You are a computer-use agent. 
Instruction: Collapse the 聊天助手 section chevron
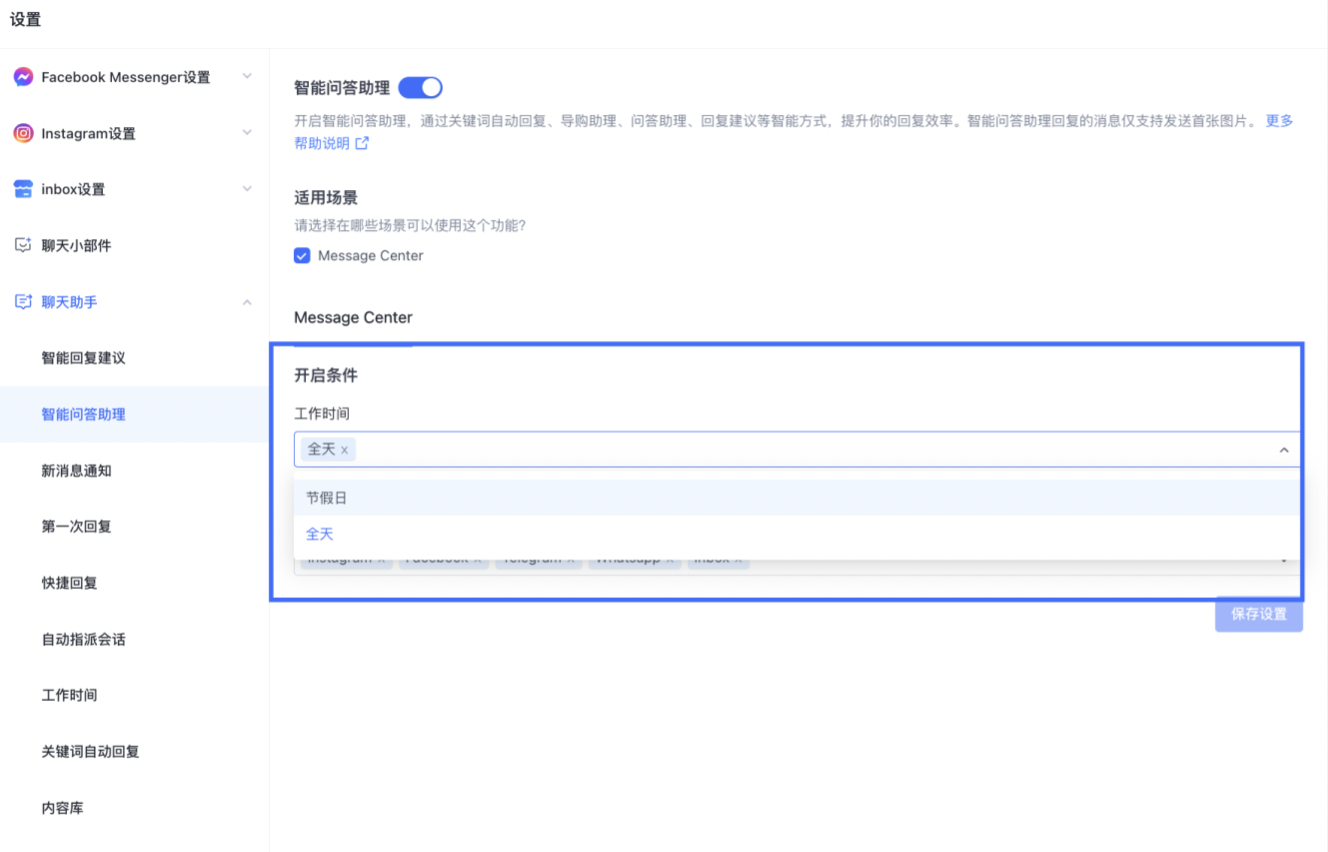[x=248, y=301]
